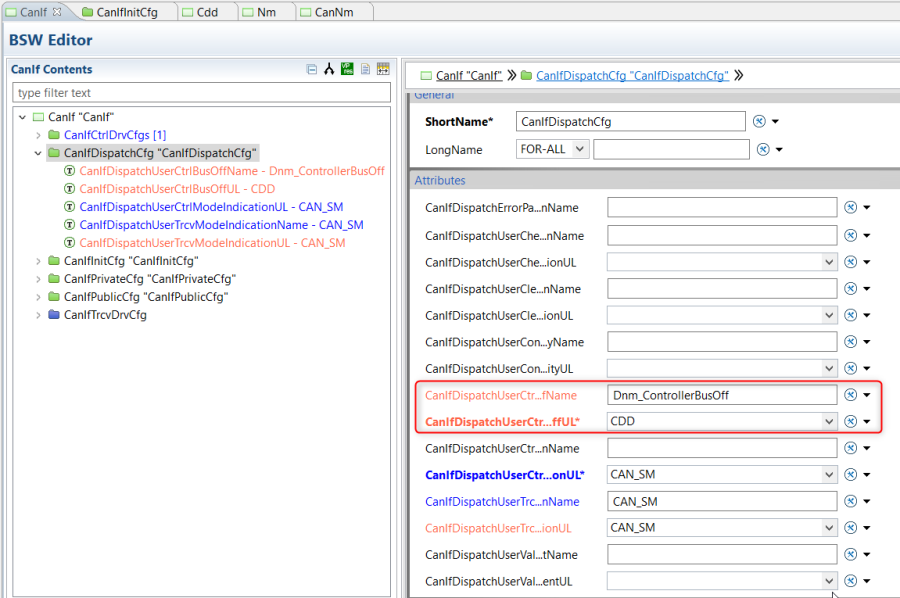Click round icon on CanIfDispatchErrorPa...nName row

(x=851, y=207)
